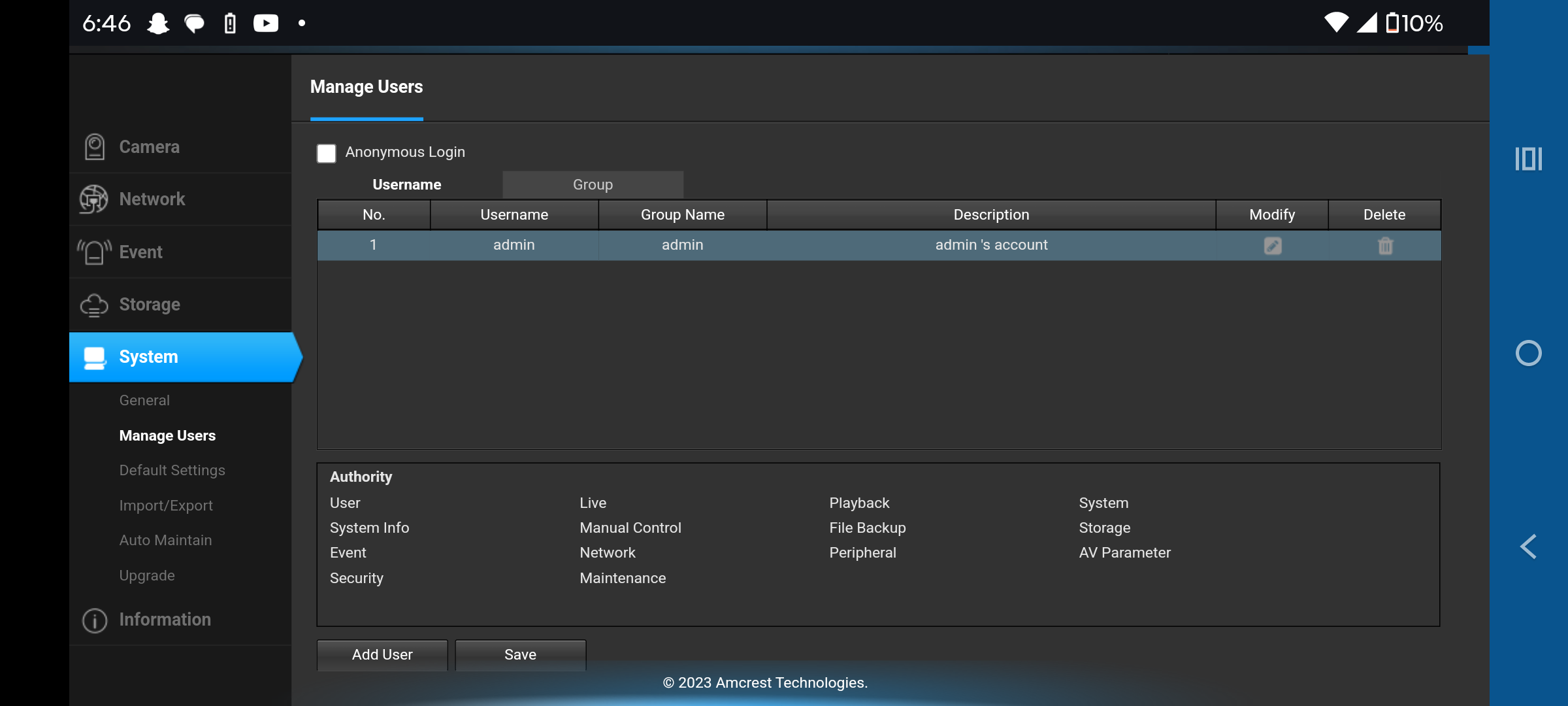This screenshot has height=706, width=1568.
Task: Click the Camera icon in the sidebar
Action: [x=95, y=147]
